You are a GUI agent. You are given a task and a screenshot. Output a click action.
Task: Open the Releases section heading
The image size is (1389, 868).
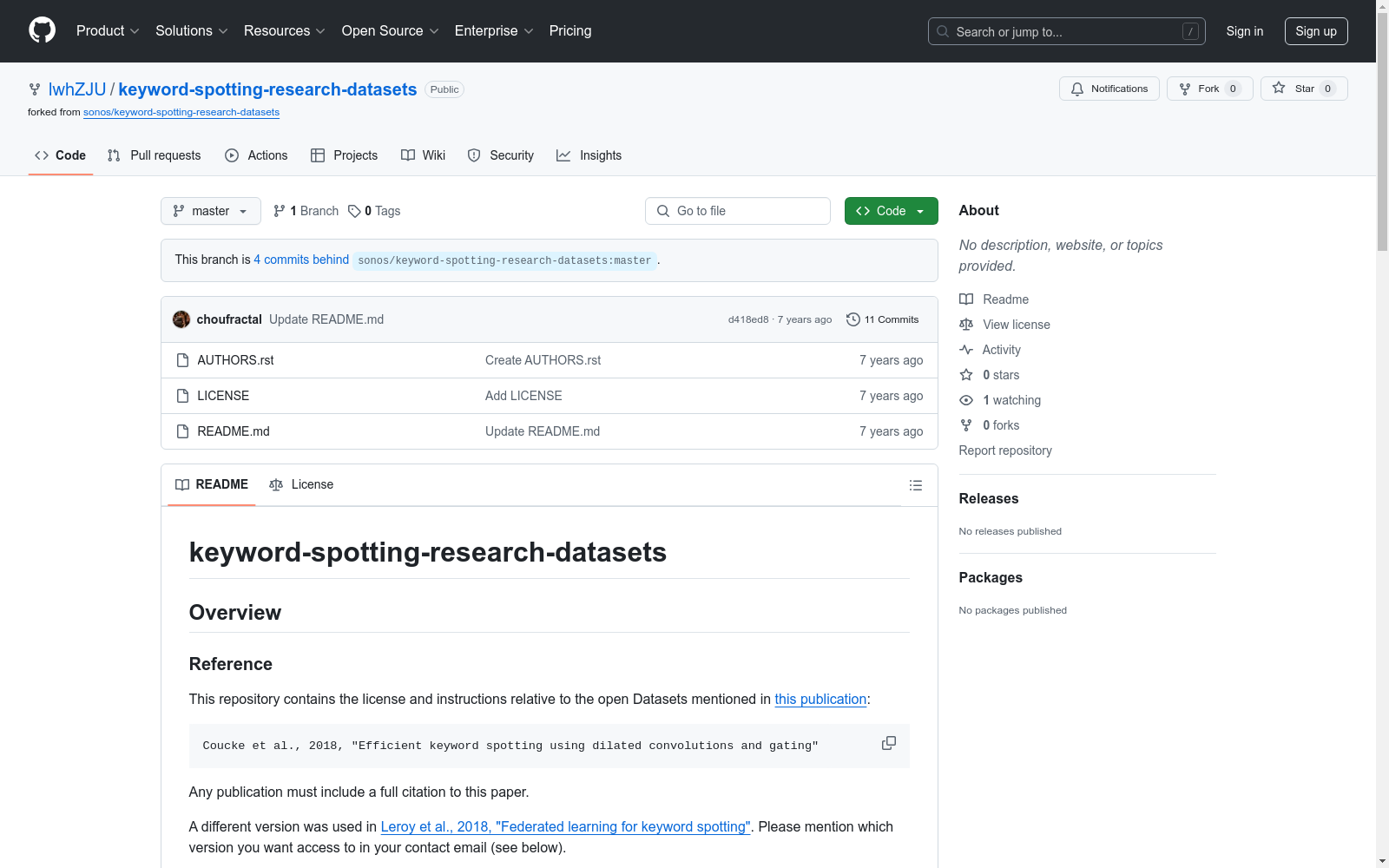tap(989, 498)
